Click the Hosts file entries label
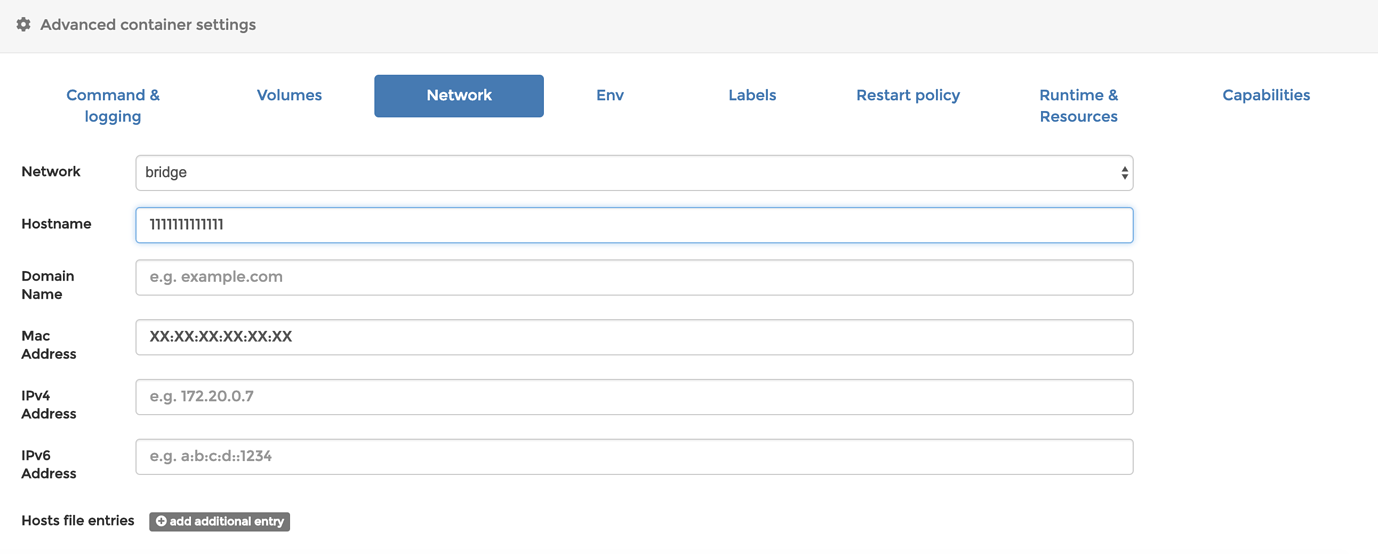Viewport: 1378px width, 554px height. point(78,521)
